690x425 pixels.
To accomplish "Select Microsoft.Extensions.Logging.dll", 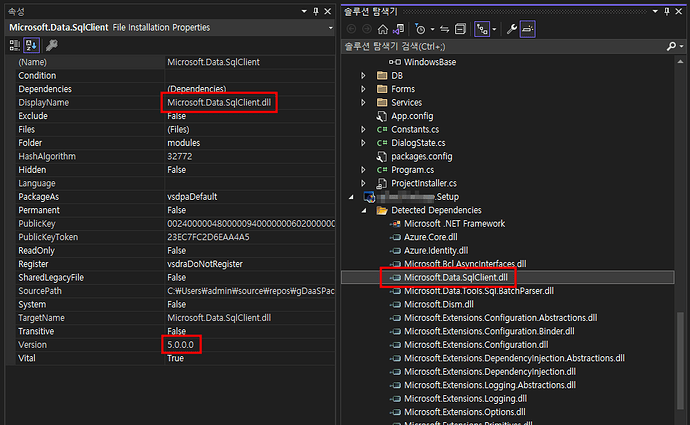I will pos(466,399).
